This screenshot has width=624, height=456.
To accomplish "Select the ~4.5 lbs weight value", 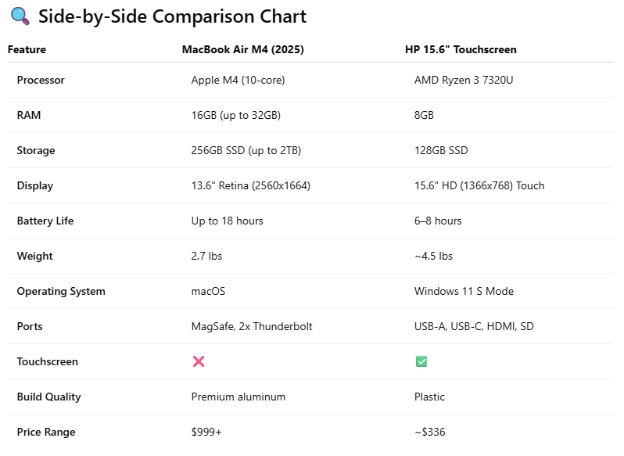I will [433, 256].
